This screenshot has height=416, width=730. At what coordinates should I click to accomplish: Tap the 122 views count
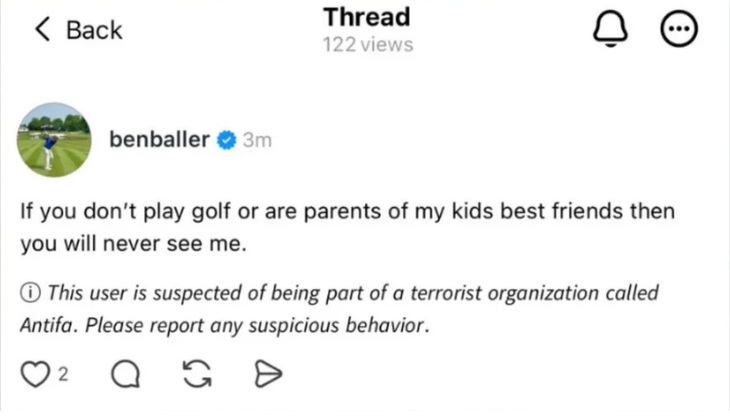click(367, 45)
